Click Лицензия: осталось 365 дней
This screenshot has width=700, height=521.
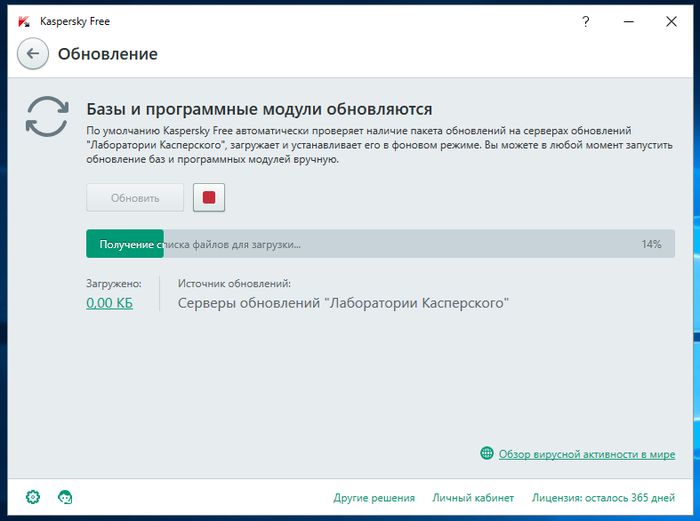click(x=603, y=498)
